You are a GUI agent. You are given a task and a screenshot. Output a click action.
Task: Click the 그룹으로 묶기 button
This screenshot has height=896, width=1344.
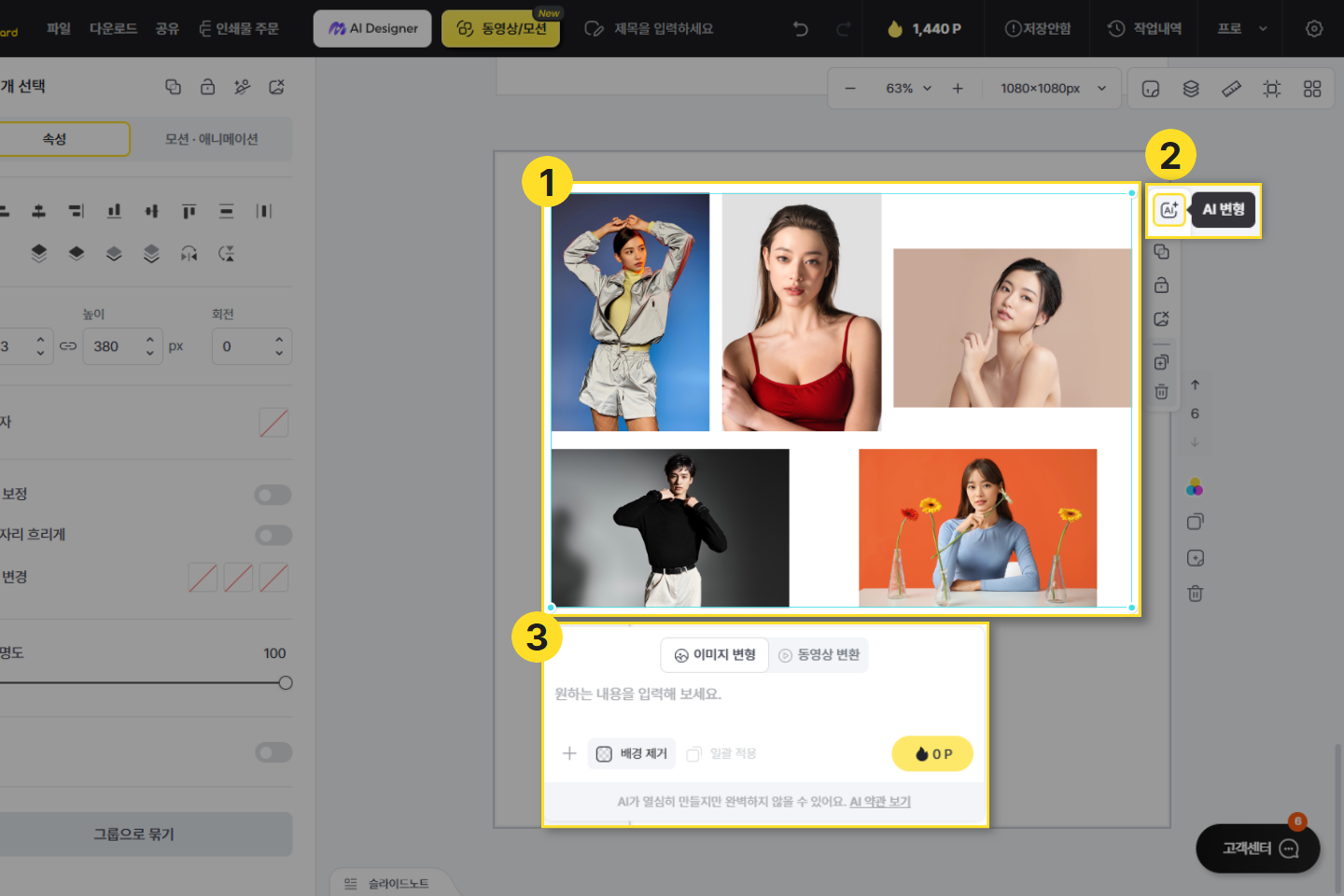pos(134,834)
